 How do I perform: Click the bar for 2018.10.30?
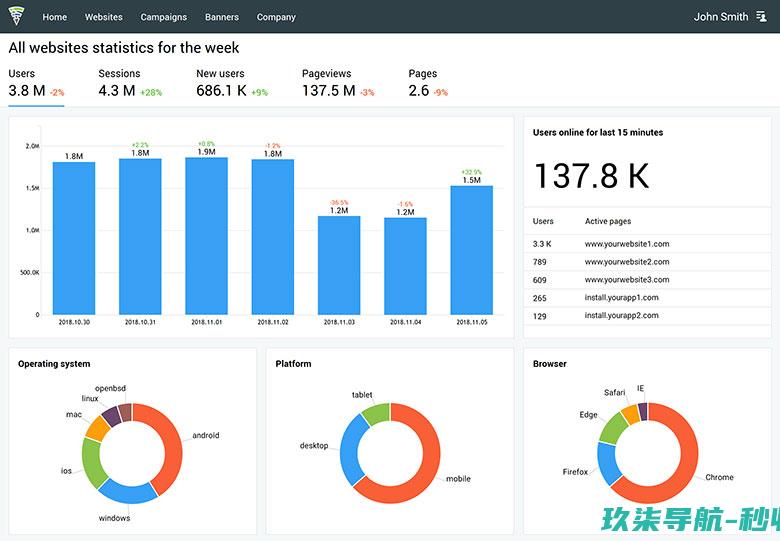pos(74,238)
